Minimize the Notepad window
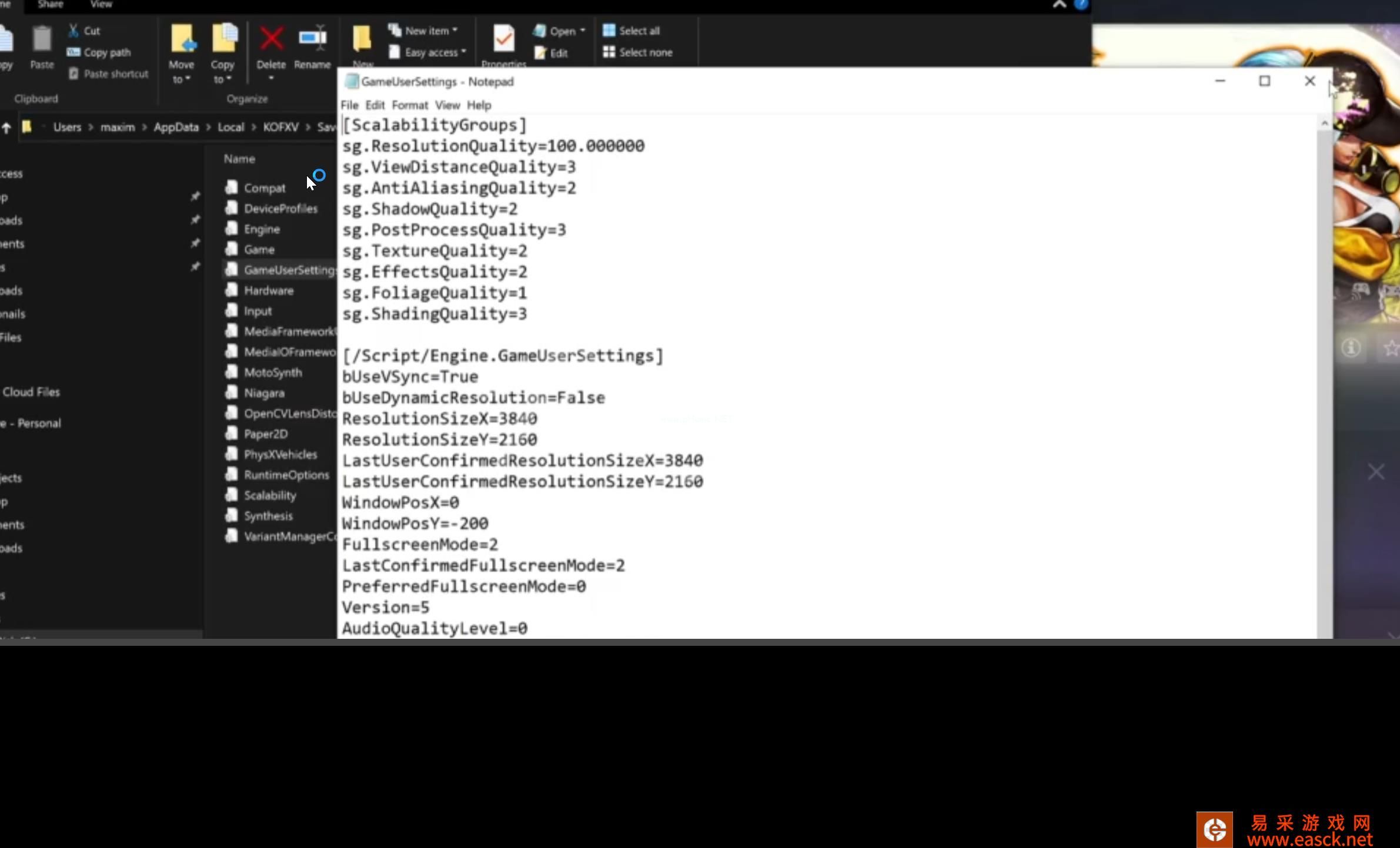 (x=1220, y=81)
